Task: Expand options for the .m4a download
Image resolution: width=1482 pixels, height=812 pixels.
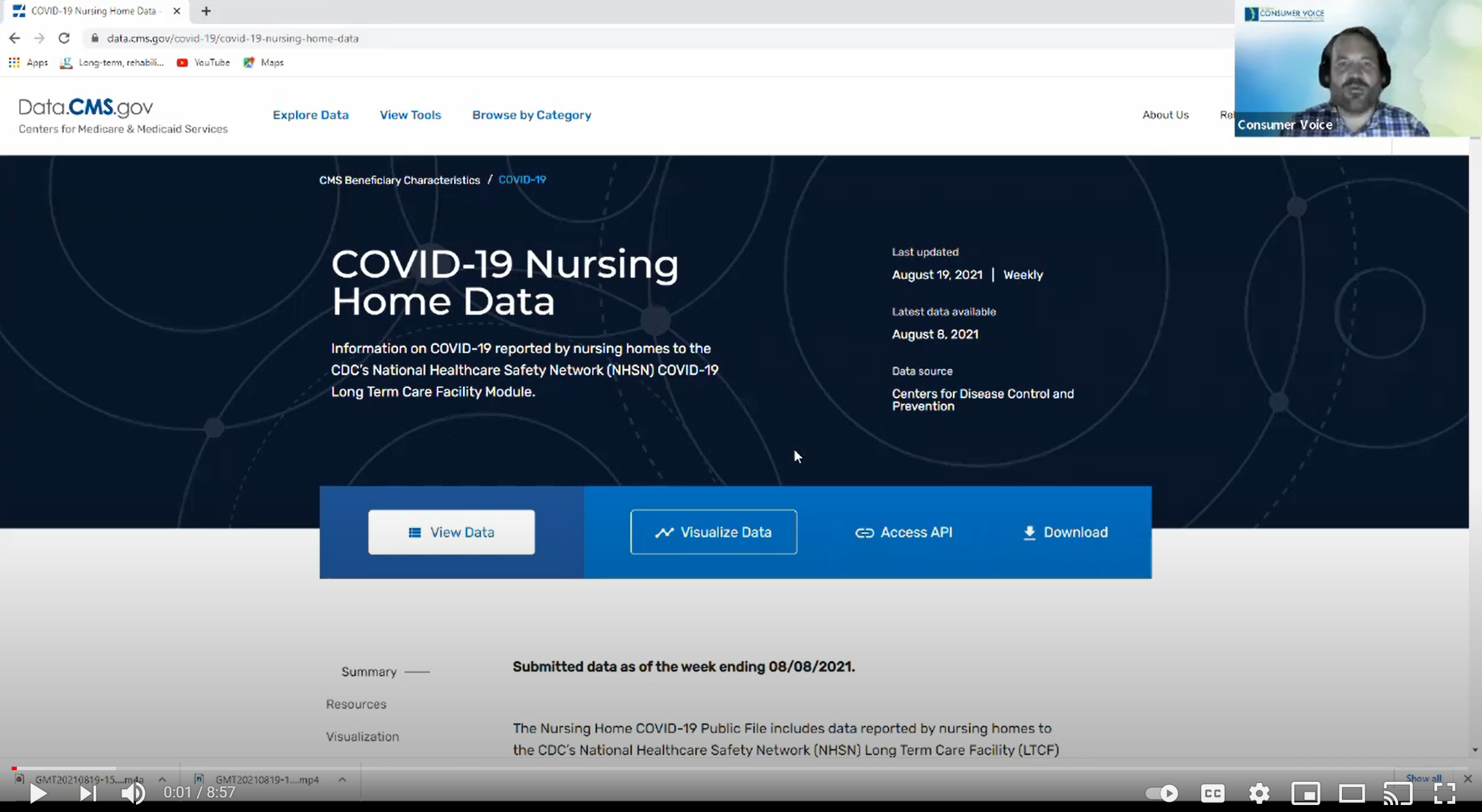Action: [162, 779]
